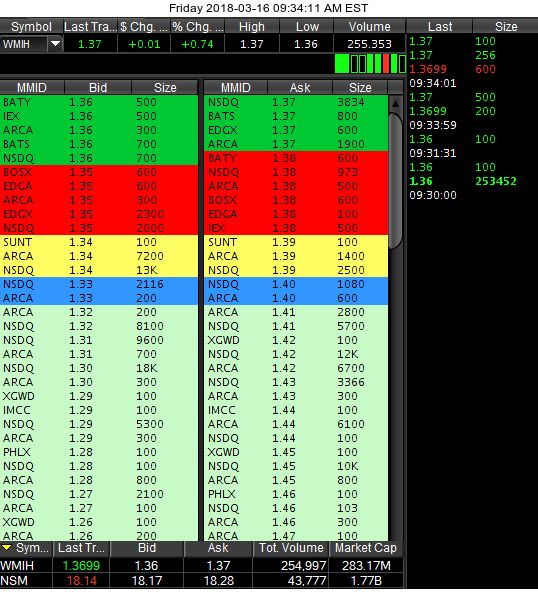Click the BATY ask at 1.38
538x592 pixels.
(296, 158)
